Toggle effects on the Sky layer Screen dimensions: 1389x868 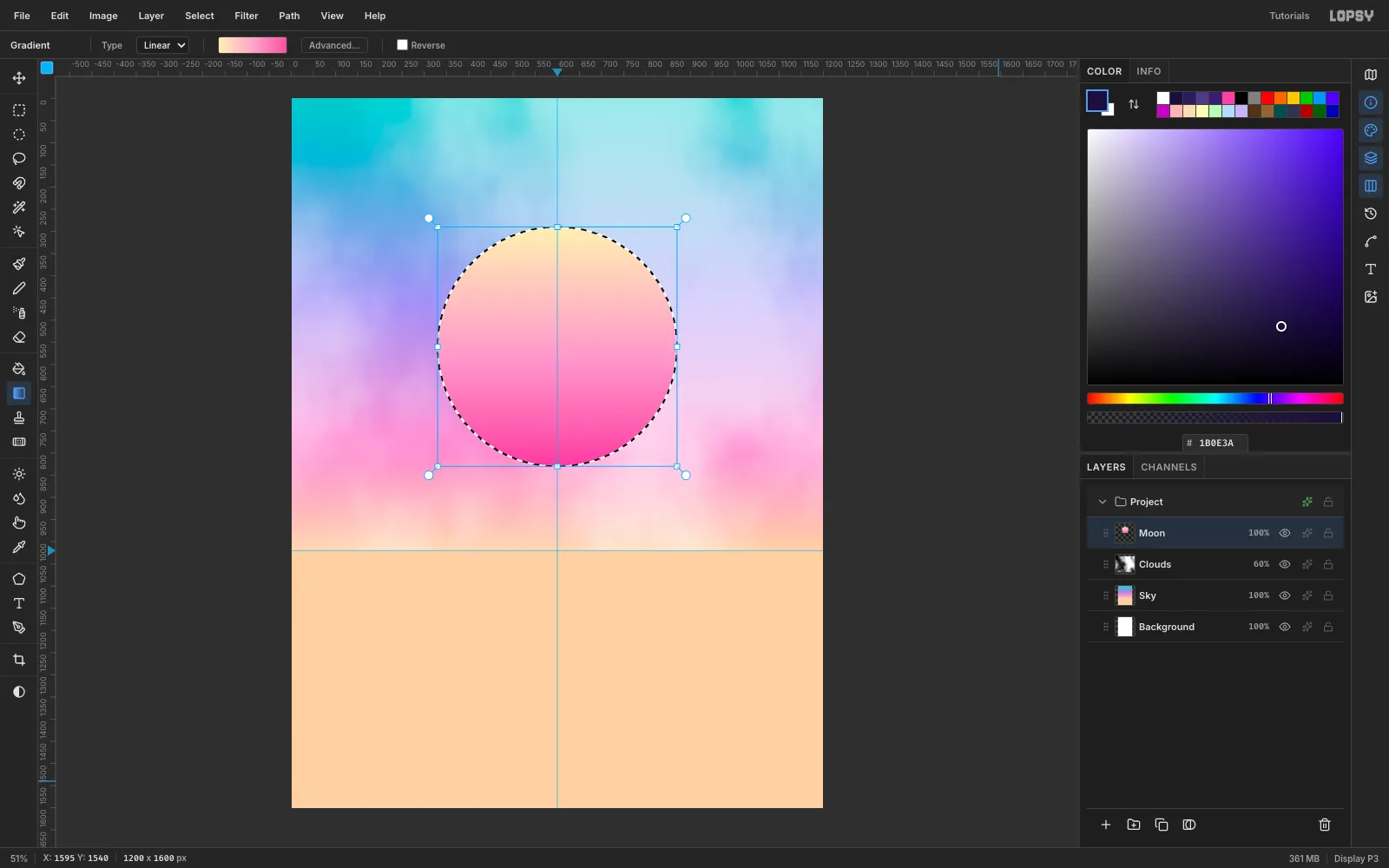click(x=1307, y=595)
